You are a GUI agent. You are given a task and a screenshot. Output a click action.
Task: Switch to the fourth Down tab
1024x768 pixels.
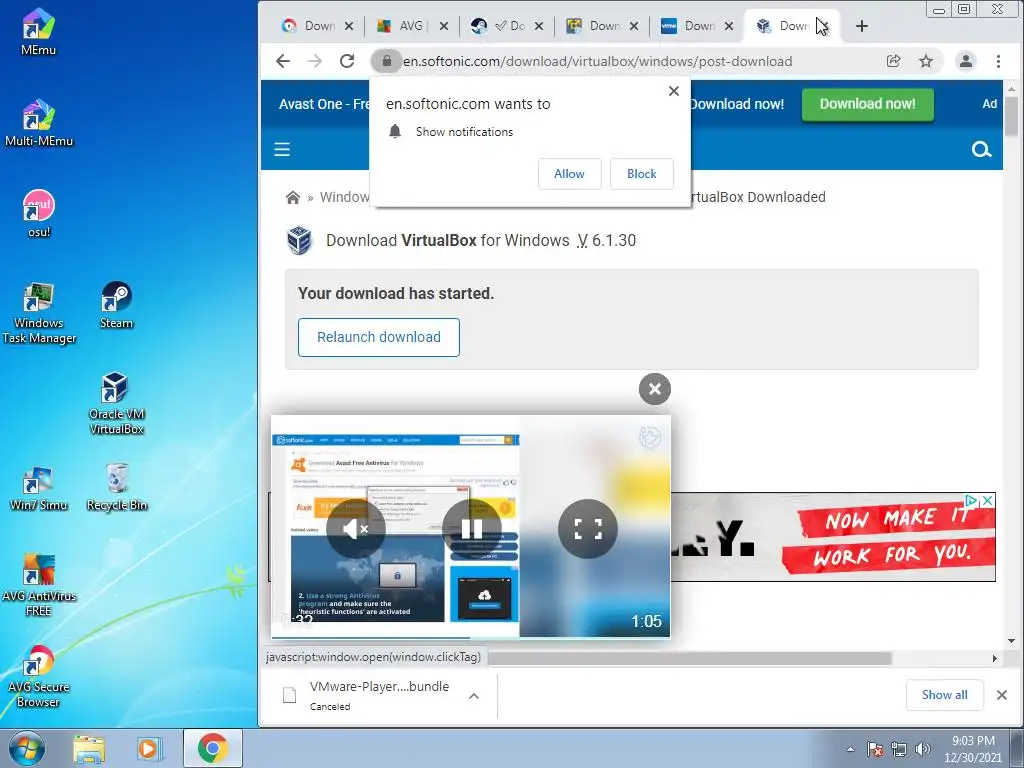pos(602,26)
